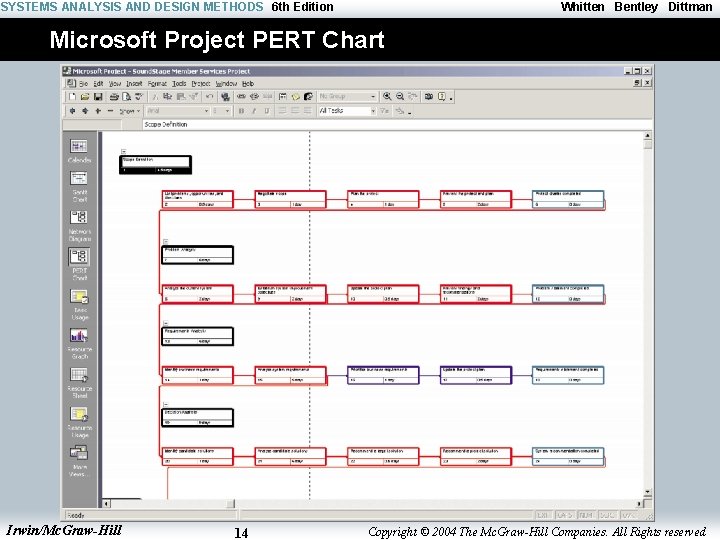Open an existing project with folder icon
Screen dimensions: 720x540
pyautogui.click(x=85, y=96)
